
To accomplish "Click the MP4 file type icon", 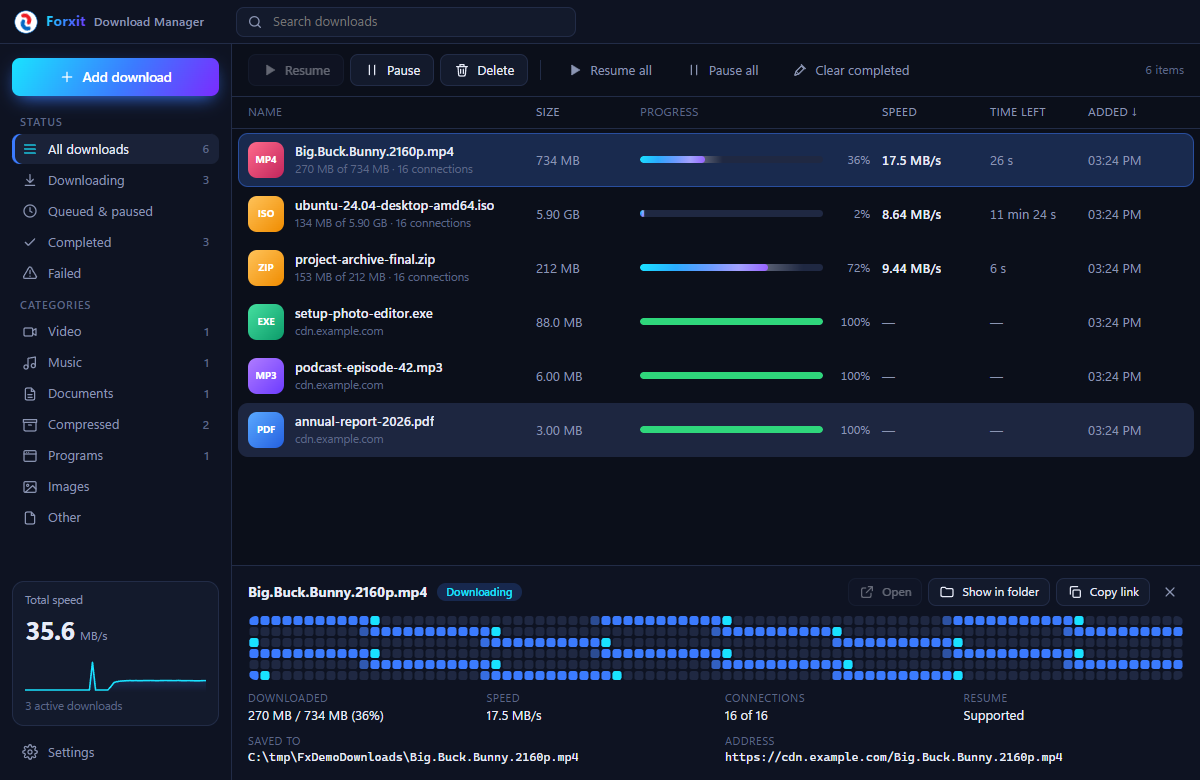I will coord(266,160).
